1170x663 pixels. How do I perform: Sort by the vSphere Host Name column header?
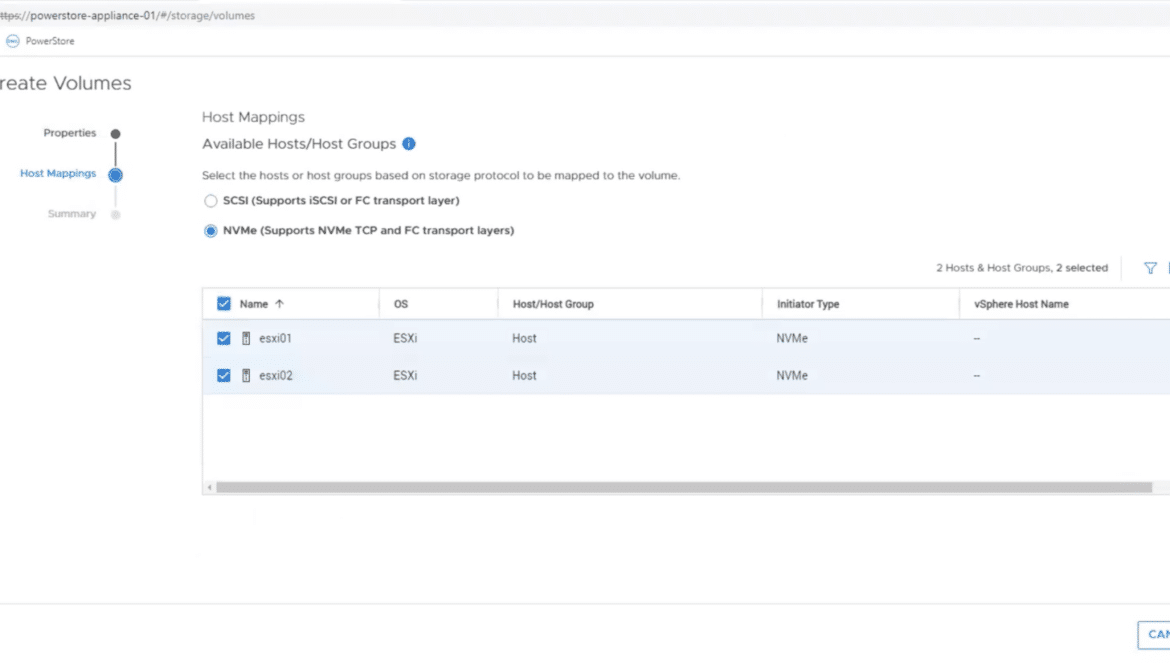(1022, 304)
